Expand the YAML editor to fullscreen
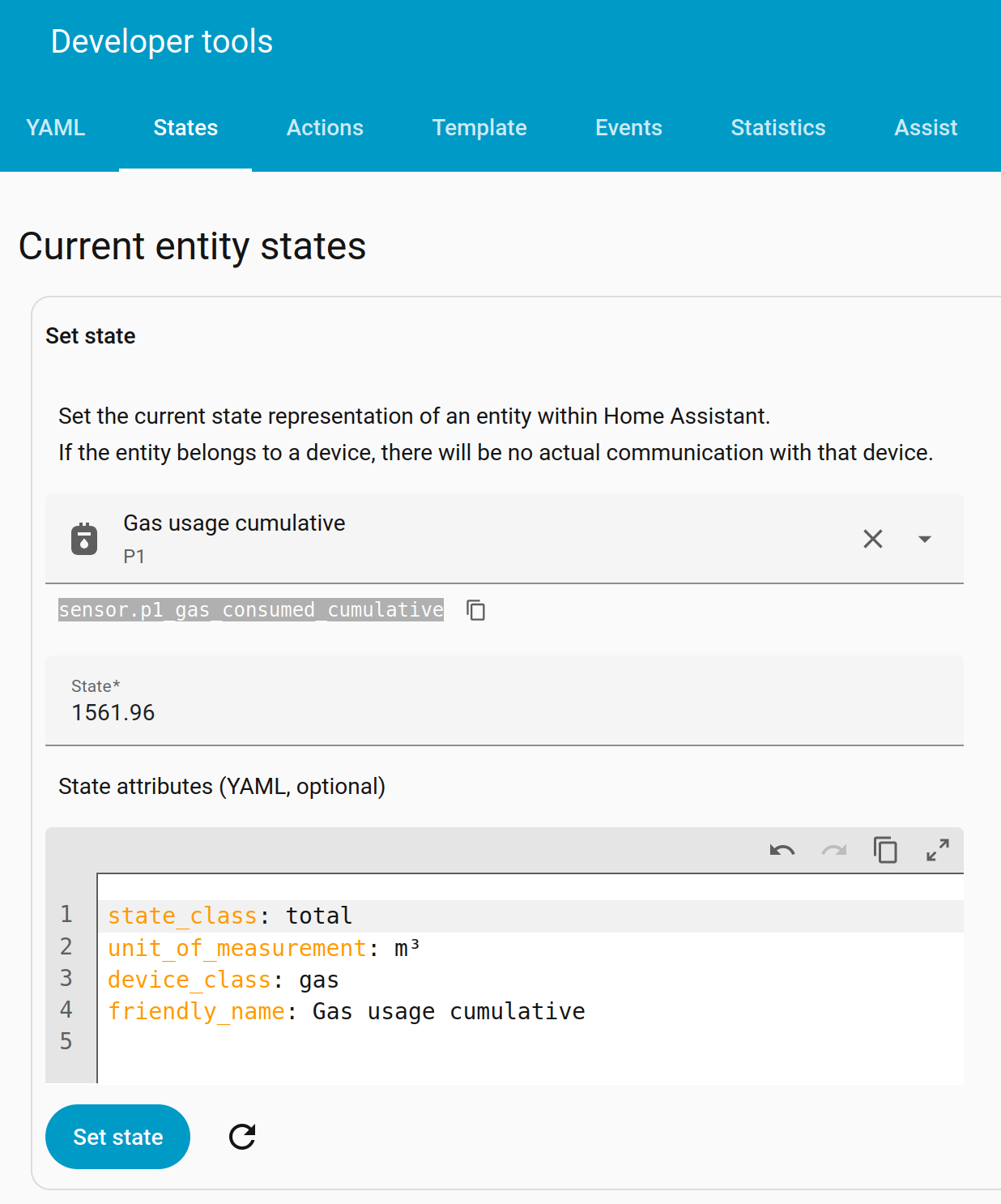Image resolution: width=1001 pixels, height=1204 pixels. 937,850
